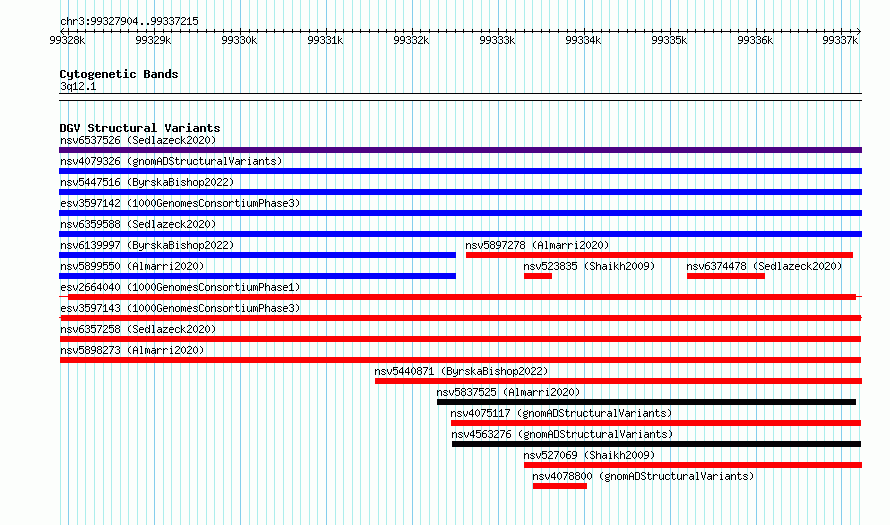Screen dimensions: 890x525
Task: Click the 99337k ruler tick label
Action: pyautogui.click(x=840, y=40)
